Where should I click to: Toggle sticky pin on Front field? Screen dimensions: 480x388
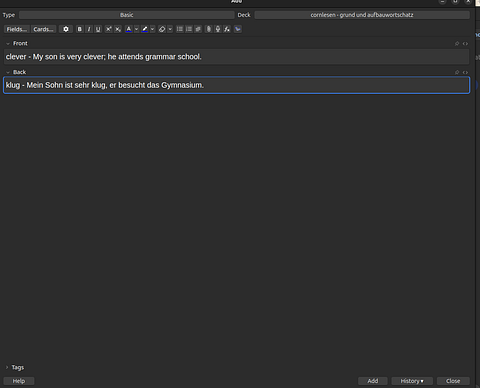click(457, 44)
